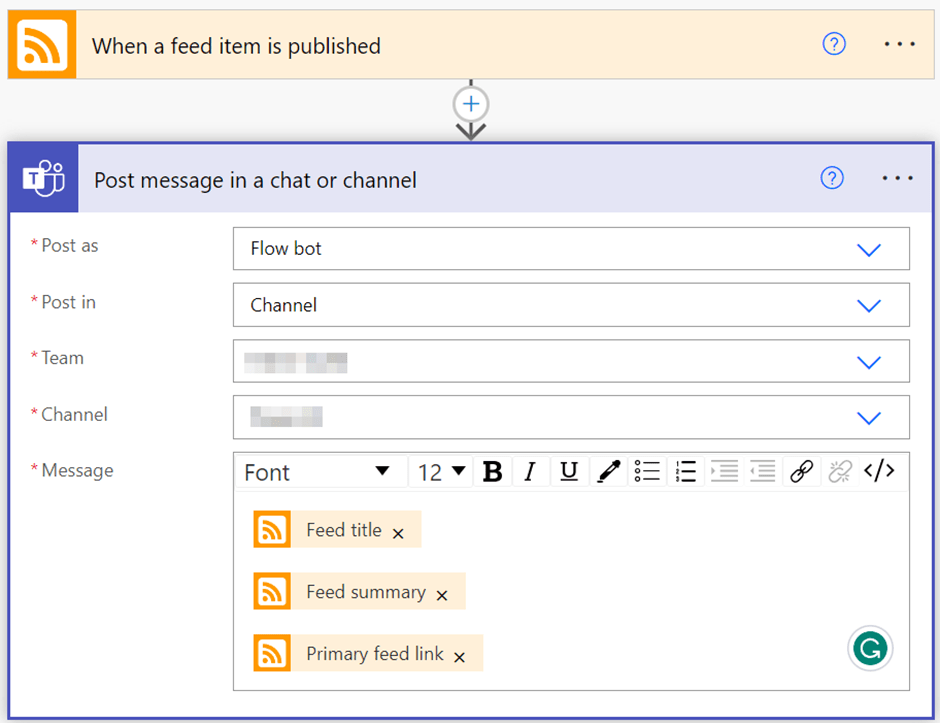Open the font size dropdown

tap(440, 471)
